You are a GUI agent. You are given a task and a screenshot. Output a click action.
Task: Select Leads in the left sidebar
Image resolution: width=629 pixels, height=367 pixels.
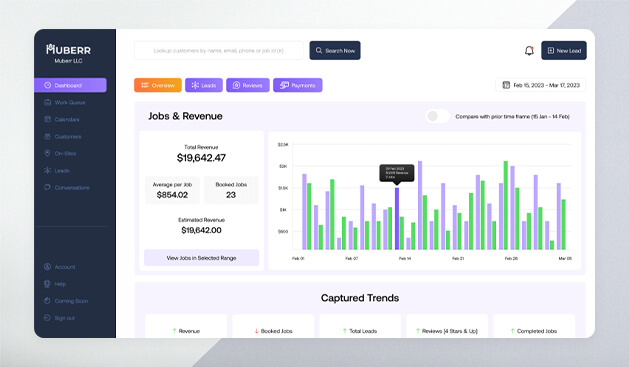tap(57, 170)
